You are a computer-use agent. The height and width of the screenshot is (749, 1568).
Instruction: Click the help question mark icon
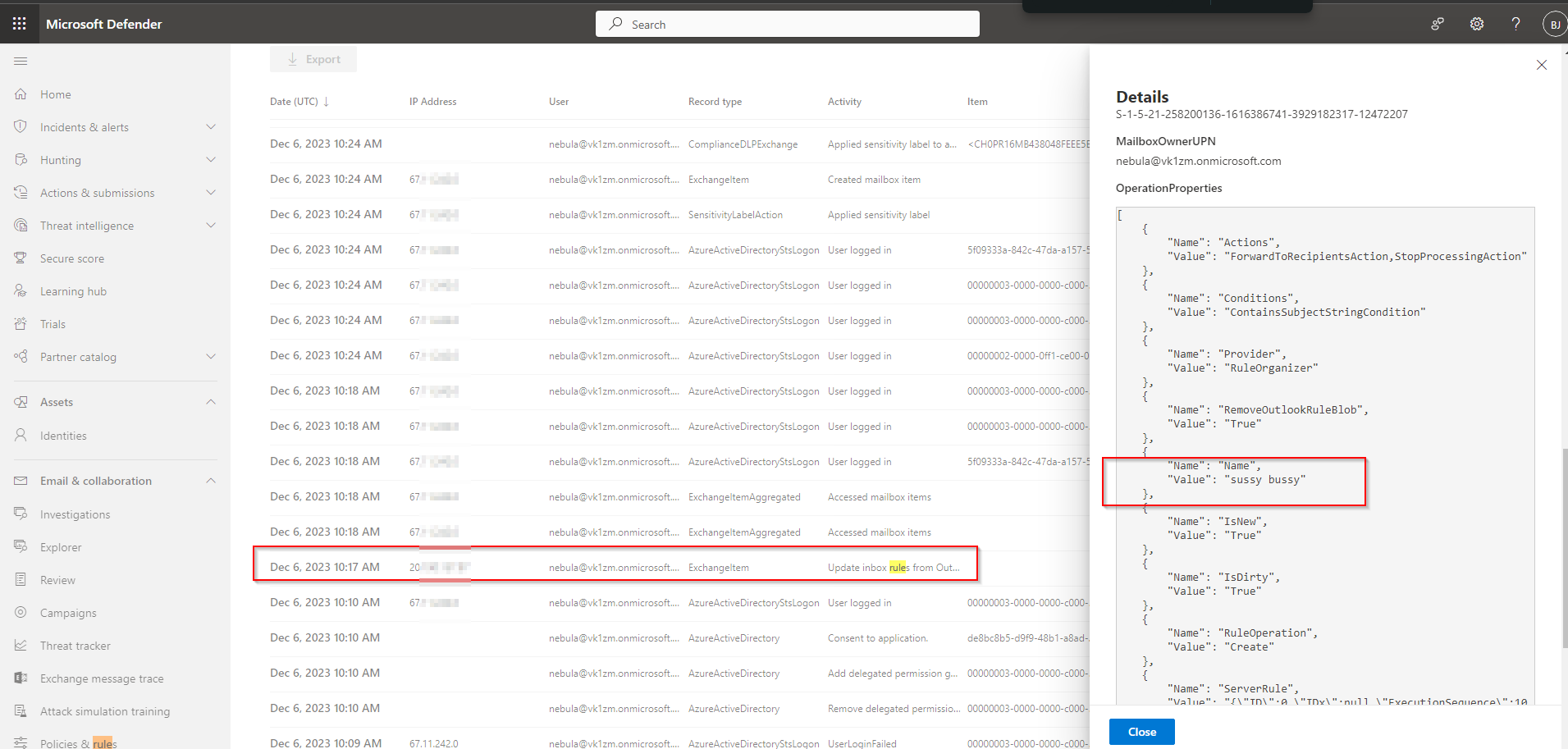pyautogui.click(x=1515, y=24)
